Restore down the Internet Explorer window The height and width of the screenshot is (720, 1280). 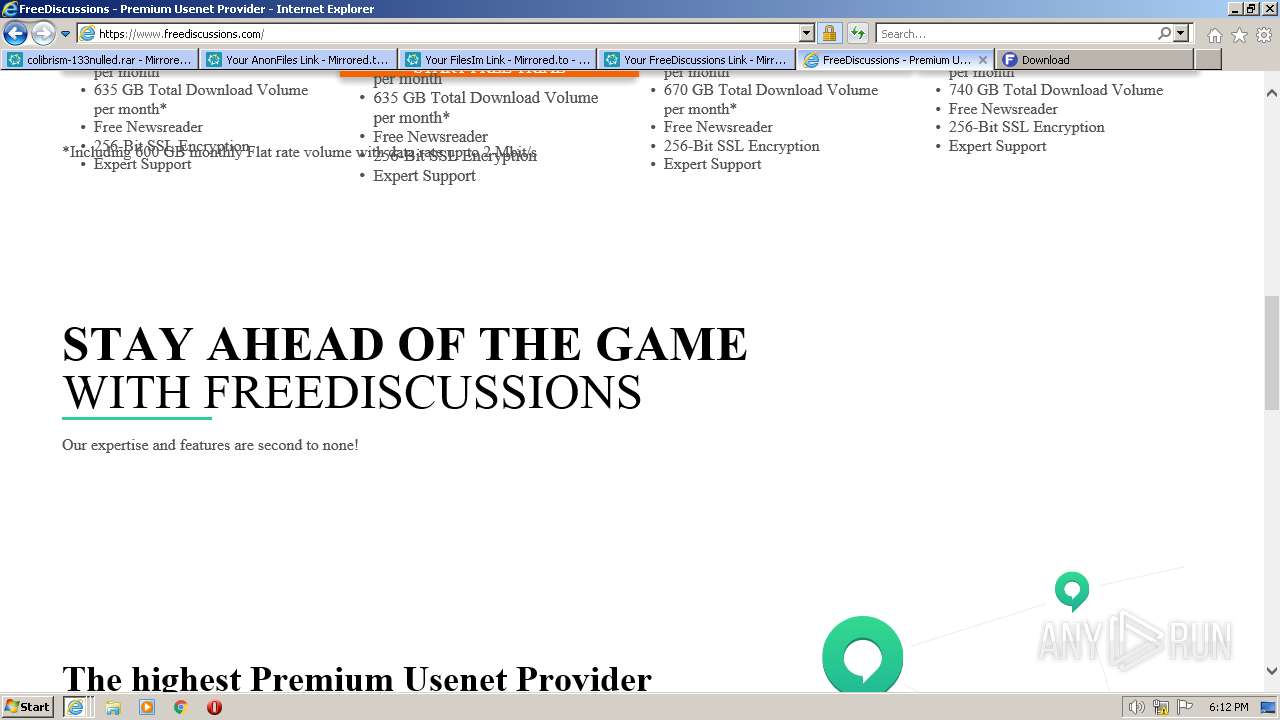(1251, 9)
